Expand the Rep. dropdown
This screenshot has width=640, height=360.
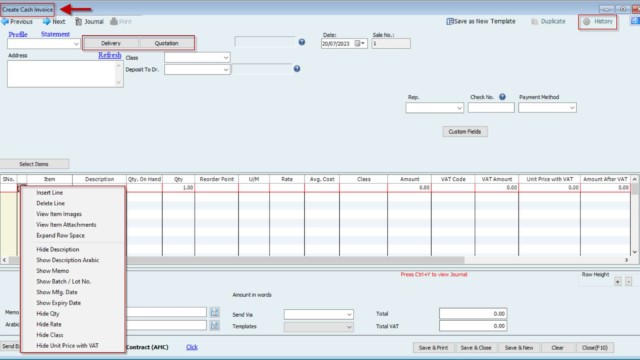459,108
